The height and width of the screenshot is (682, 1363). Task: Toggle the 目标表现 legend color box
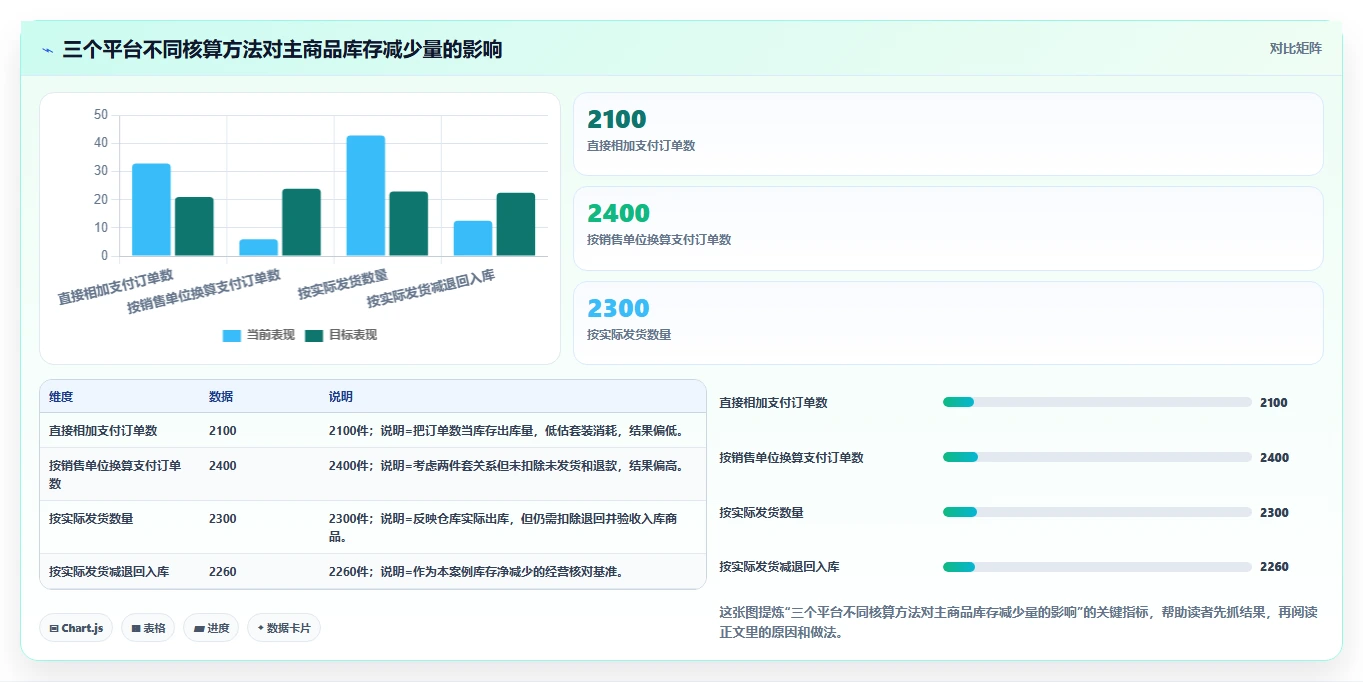tap(314, 336)
